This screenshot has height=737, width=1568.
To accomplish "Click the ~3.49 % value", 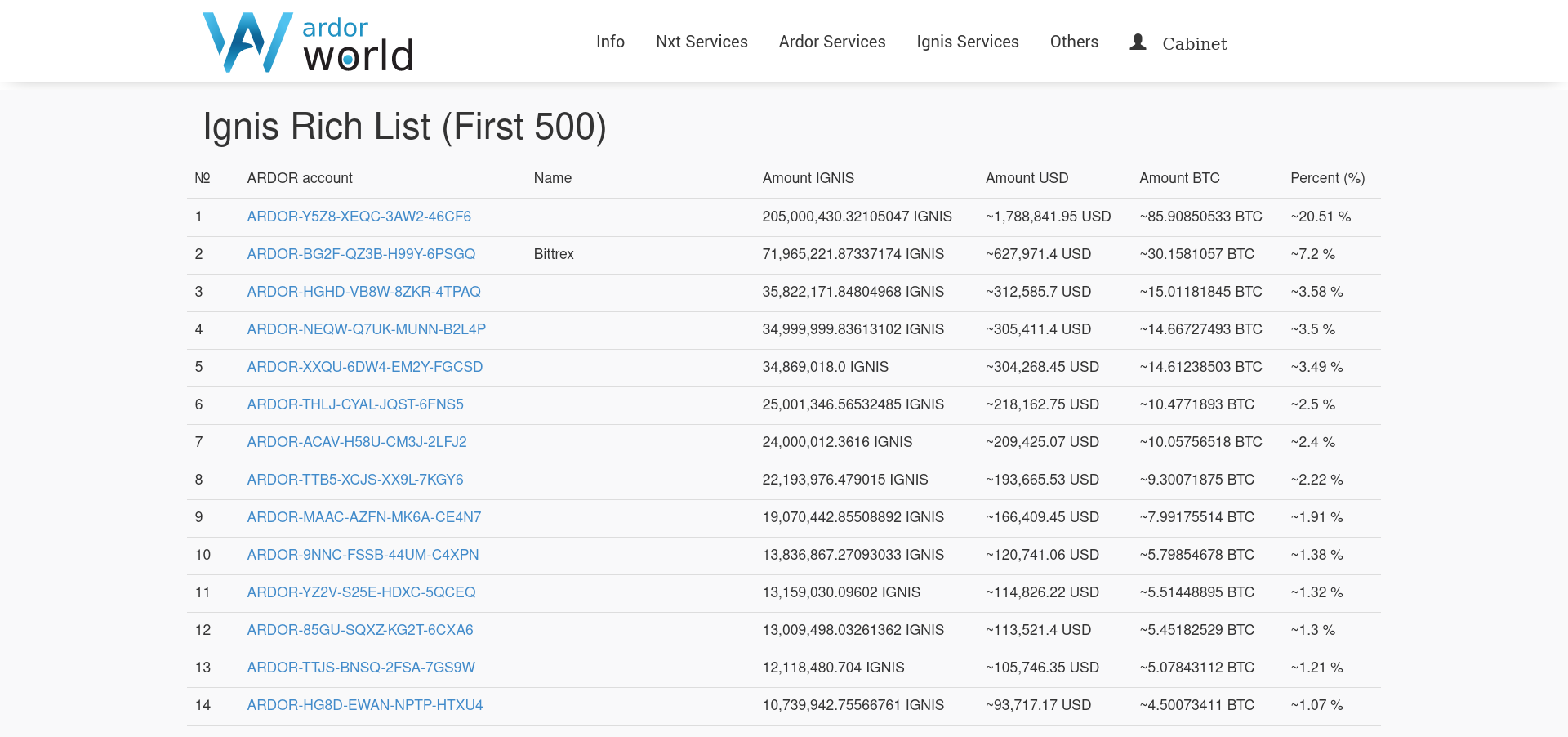I will tap(1316, 367).
